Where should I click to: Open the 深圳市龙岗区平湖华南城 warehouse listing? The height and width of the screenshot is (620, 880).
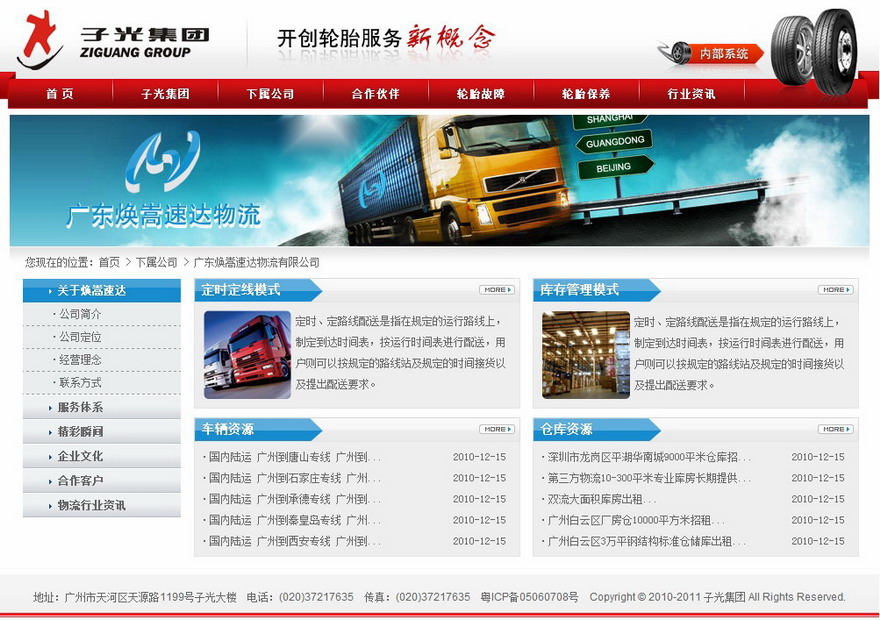[648, 457]
